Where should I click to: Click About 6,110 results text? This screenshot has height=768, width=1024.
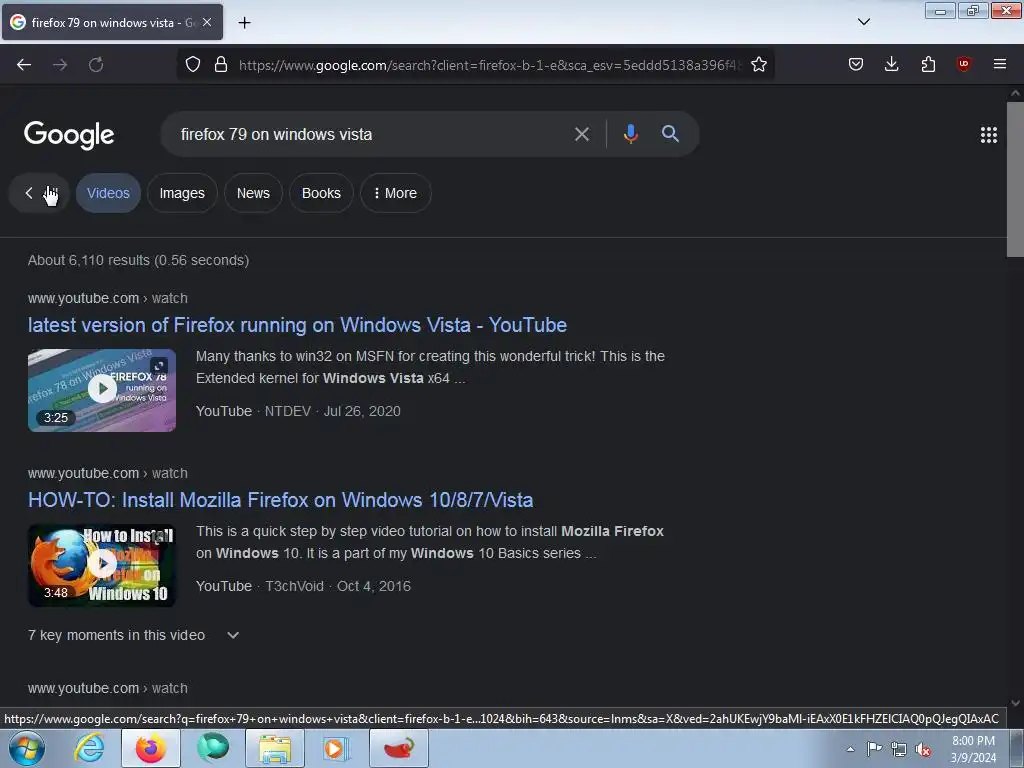[138, 261]
